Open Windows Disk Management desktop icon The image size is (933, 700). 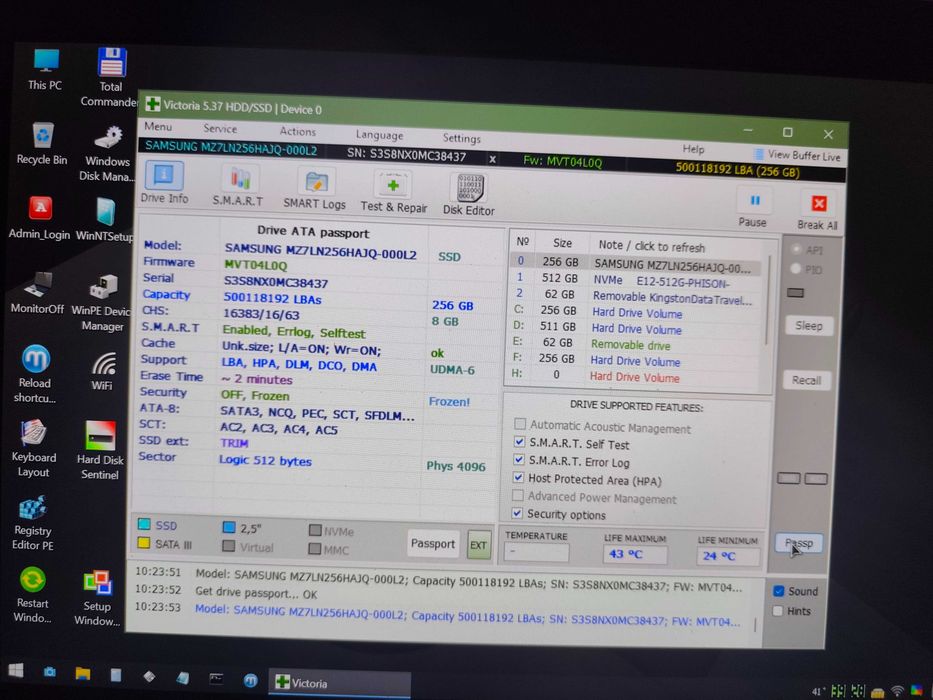[x=107, y=153]
